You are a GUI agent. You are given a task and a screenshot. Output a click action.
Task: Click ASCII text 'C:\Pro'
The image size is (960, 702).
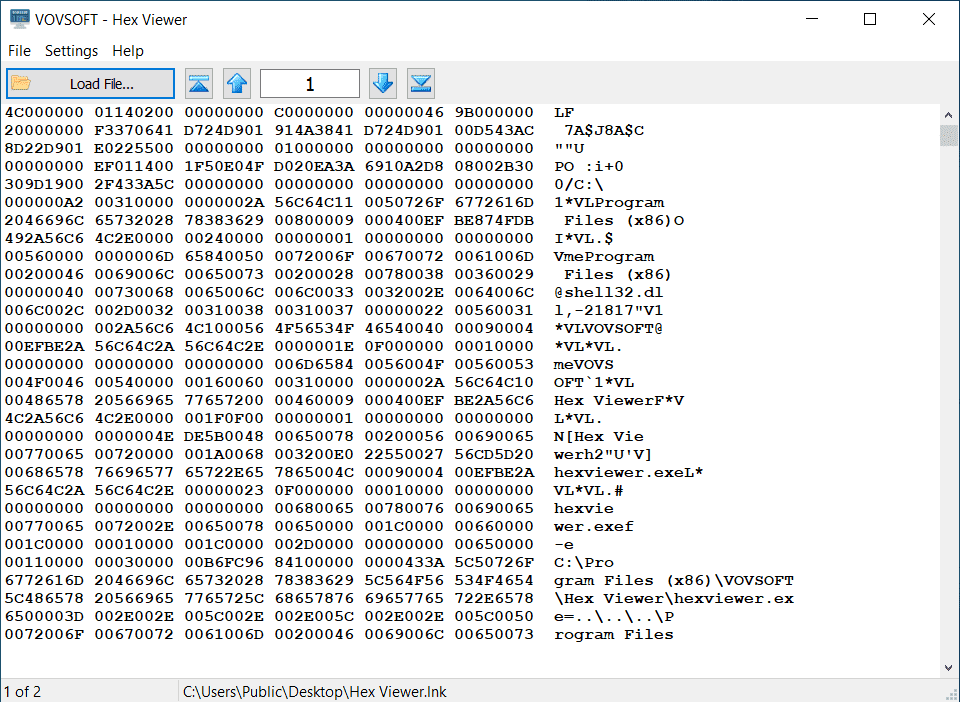(584, 562)
